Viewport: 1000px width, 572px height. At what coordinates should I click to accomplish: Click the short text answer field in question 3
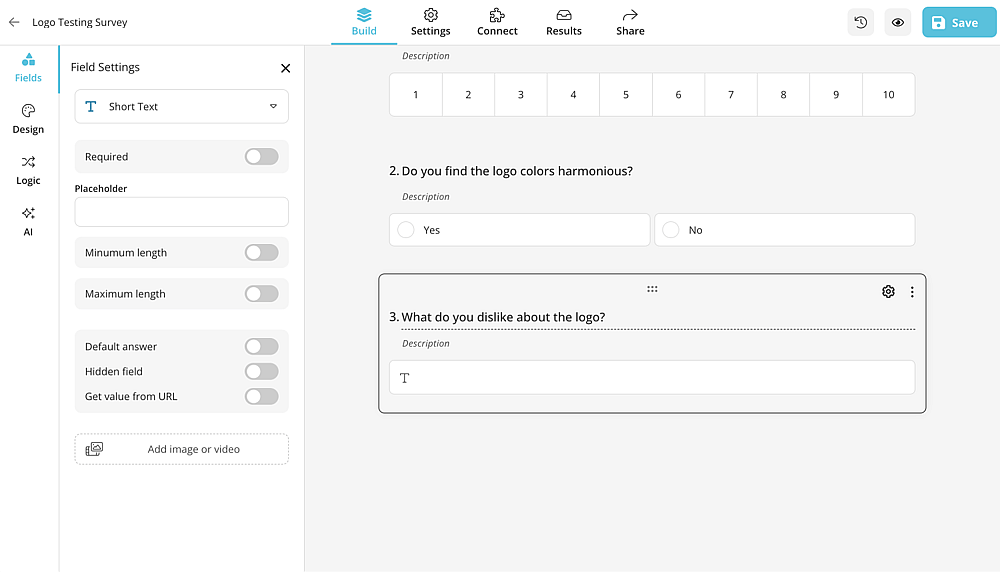(x=652, y=378)
